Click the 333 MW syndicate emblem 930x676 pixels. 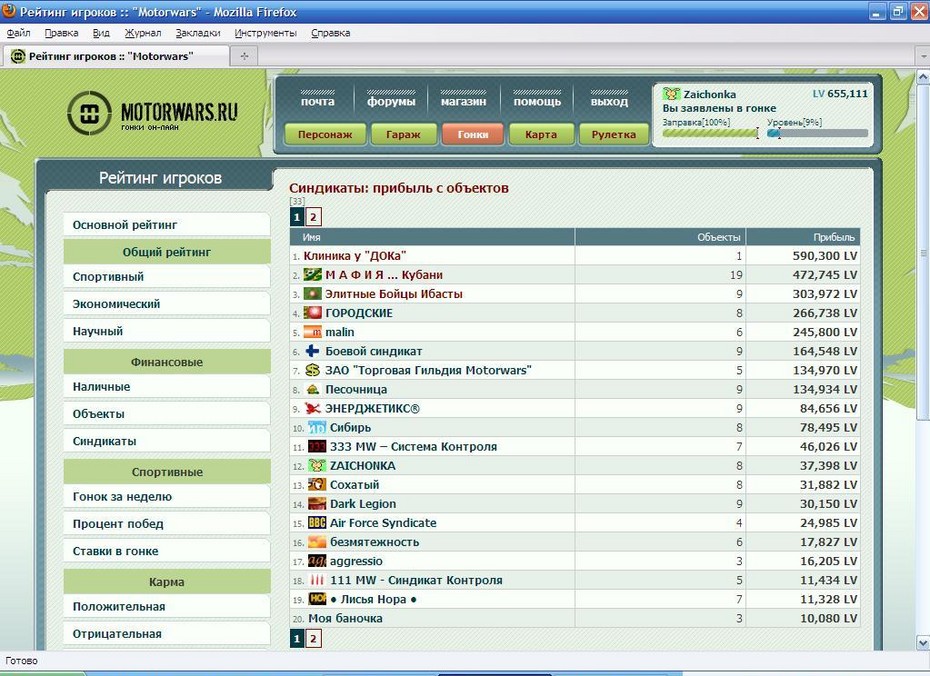pyautogui.click(x=317, y=447)
